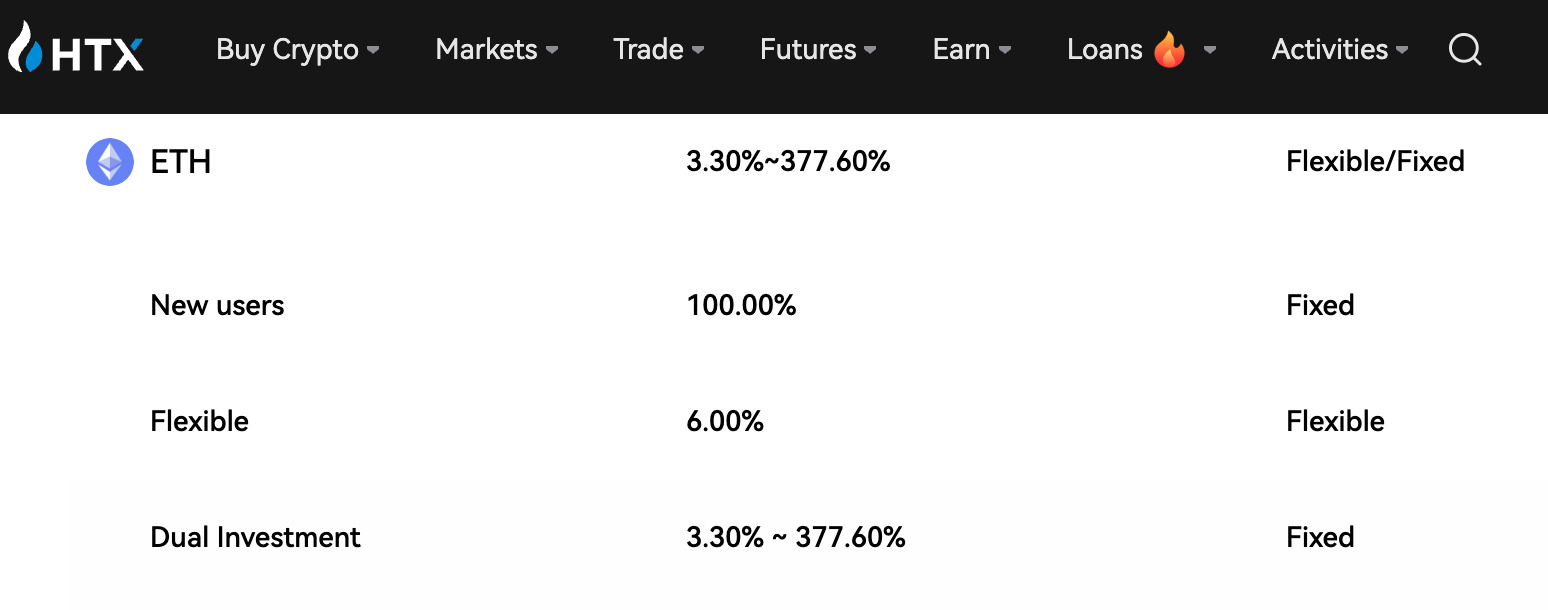Click the flame icon beside Loans
The height and width of the screenshot is (610, 1548).
(1170, 47)
